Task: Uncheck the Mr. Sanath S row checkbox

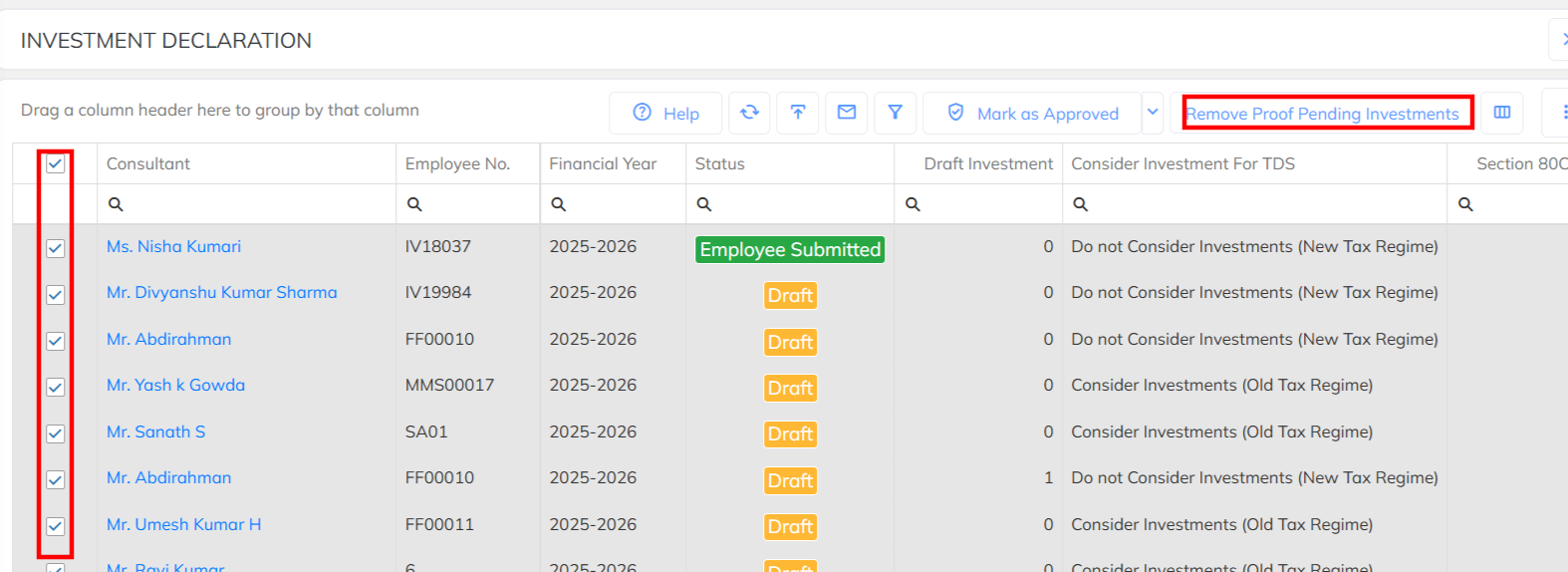Action: tap(56, 433)
